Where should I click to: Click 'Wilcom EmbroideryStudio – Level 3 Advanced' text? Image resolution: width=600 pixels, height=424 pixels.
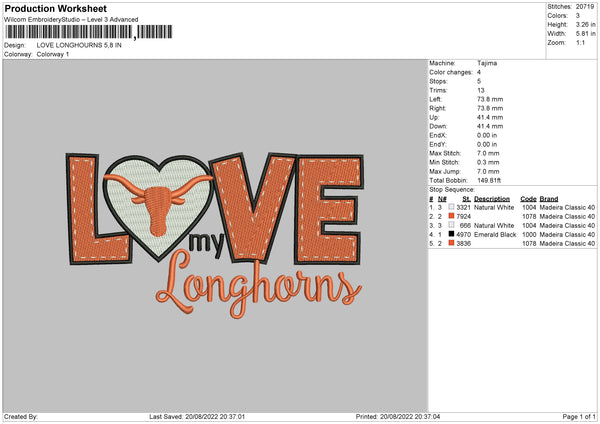[x=71, y=20]
